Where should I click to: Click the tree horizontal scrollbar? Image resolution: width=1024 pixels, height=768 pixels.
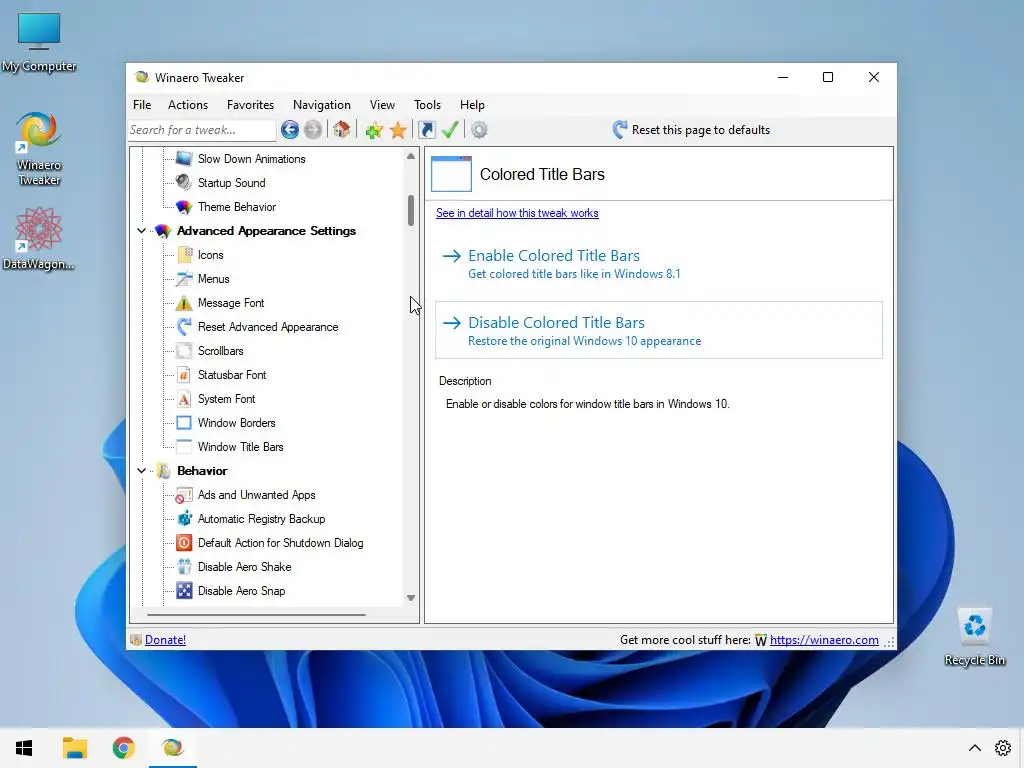[257, 615]
